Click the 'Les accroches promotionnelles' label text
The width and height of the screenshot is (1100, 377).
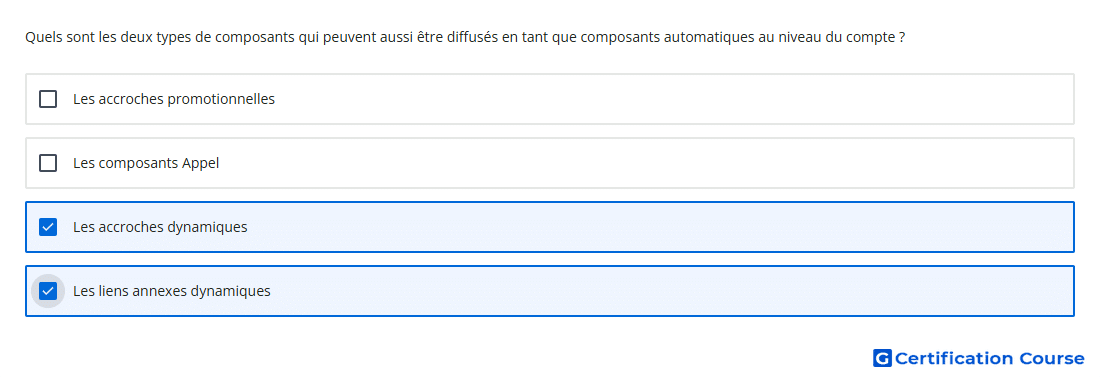click(x=174, y=99)
